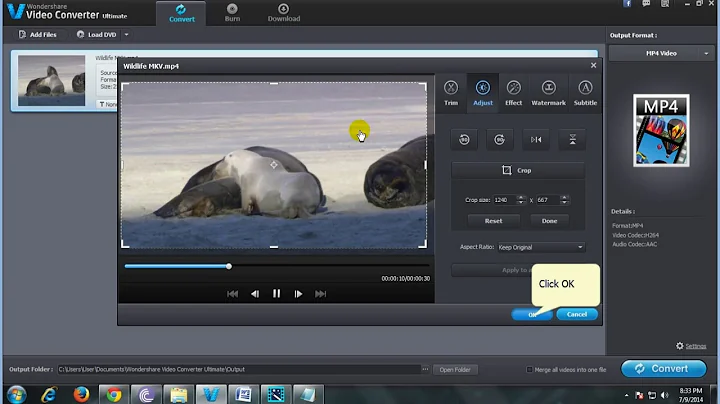
Task: Switch to the Burn tab
Action: (x=232, y=13)
